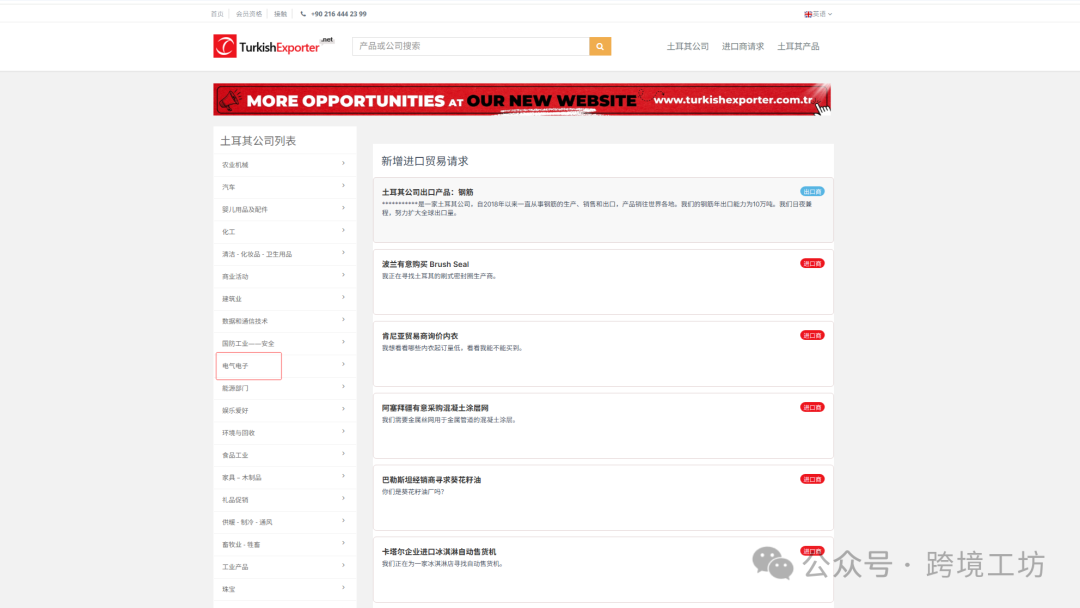Select the 环境与回收 category

238,432
